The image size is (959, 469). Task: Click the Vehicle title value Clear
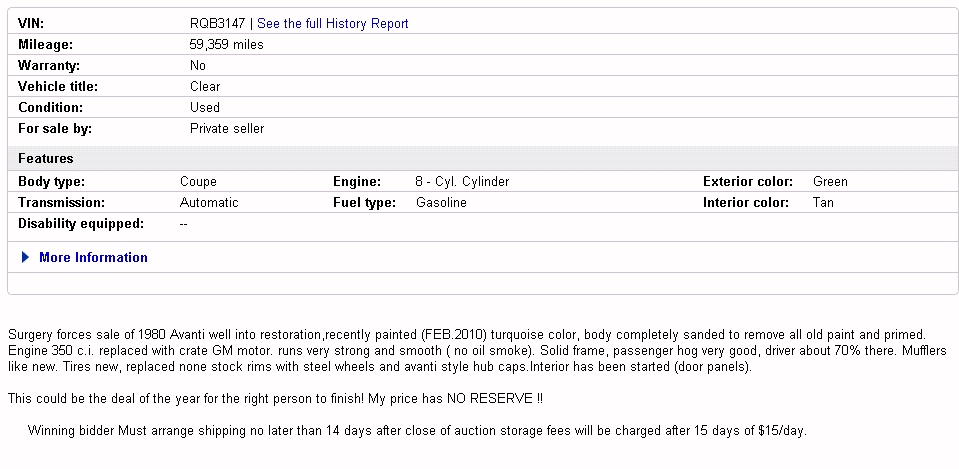click(x=205, y=86)
